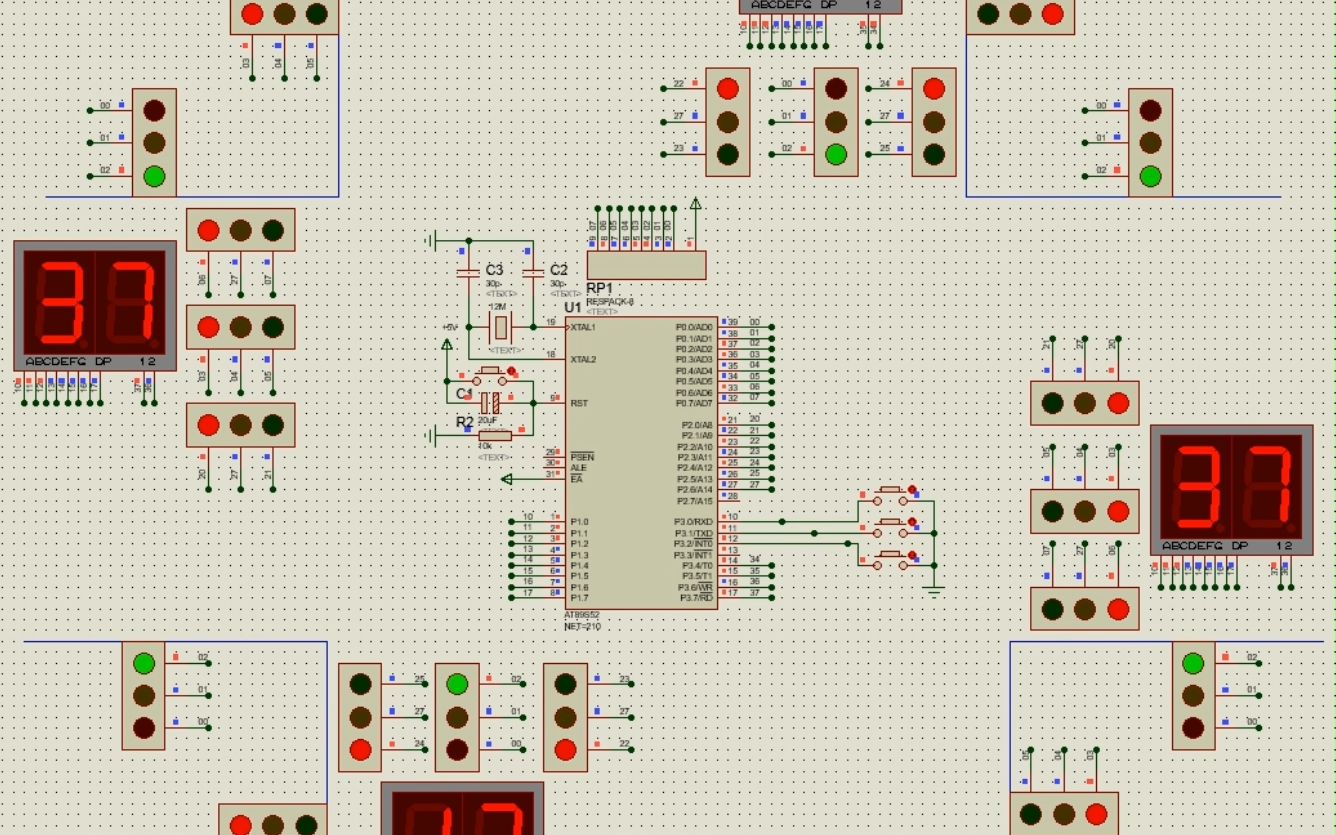Select the 10k resistor R2 symbol
The image size is (1336, 835).
[x=493, y=435]
